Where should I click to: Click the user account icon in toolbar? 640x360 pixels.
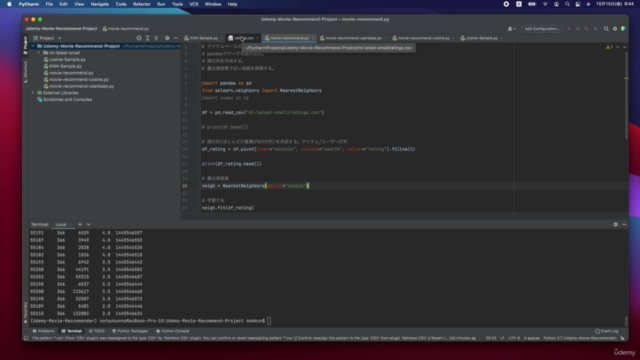click(511, 29)
